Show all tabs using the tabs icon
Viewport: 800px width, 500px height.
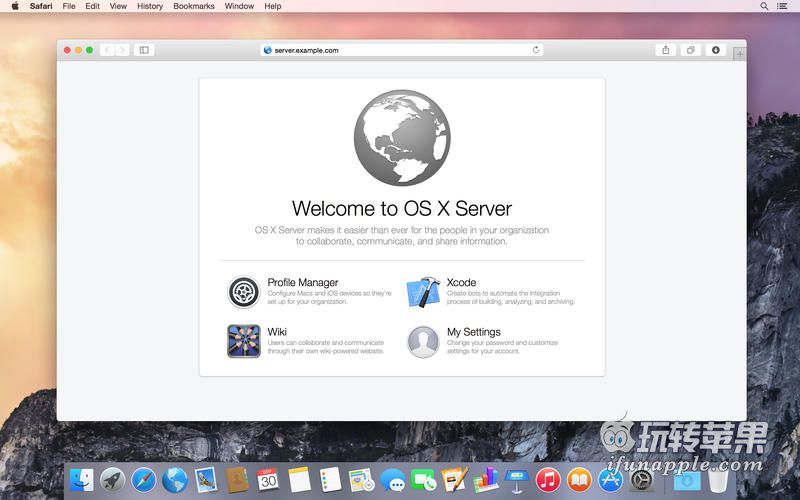691,50
